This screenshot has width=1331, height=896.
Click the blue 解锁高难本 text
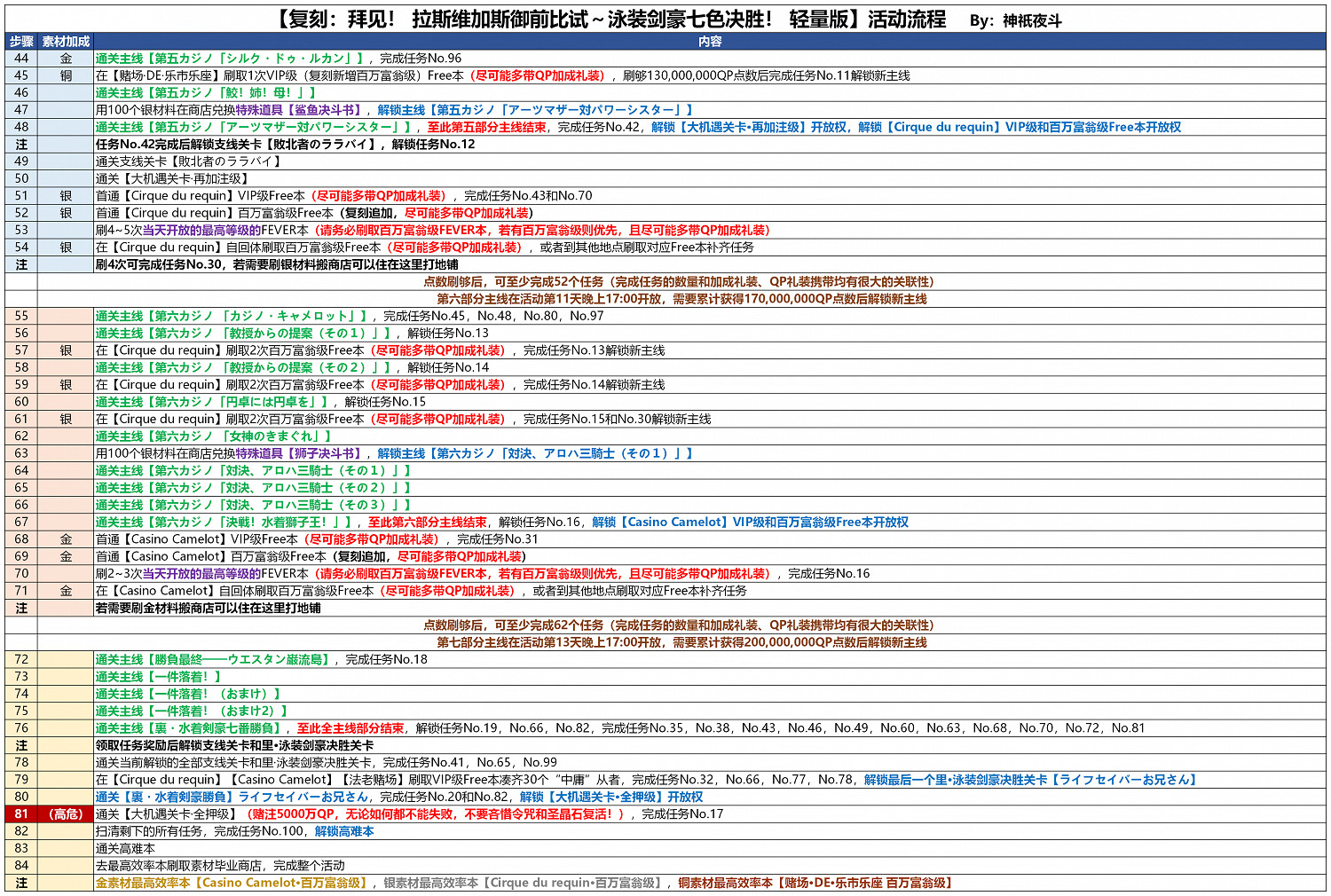[344, 832]
